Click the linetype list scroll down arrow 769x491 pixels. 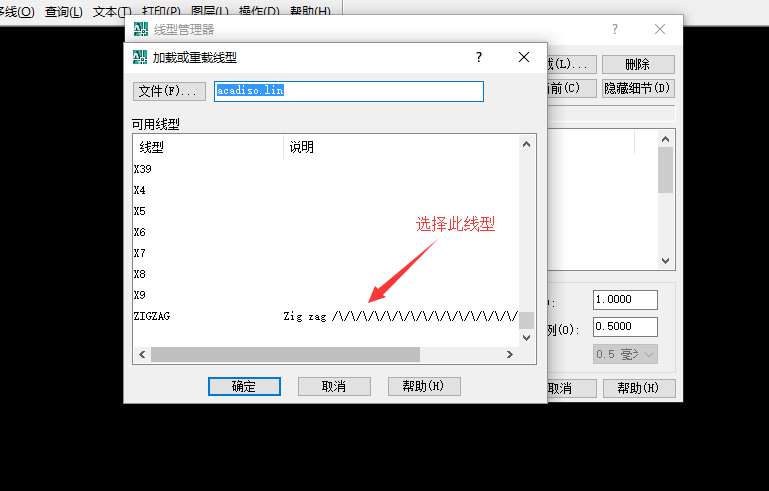526,337
